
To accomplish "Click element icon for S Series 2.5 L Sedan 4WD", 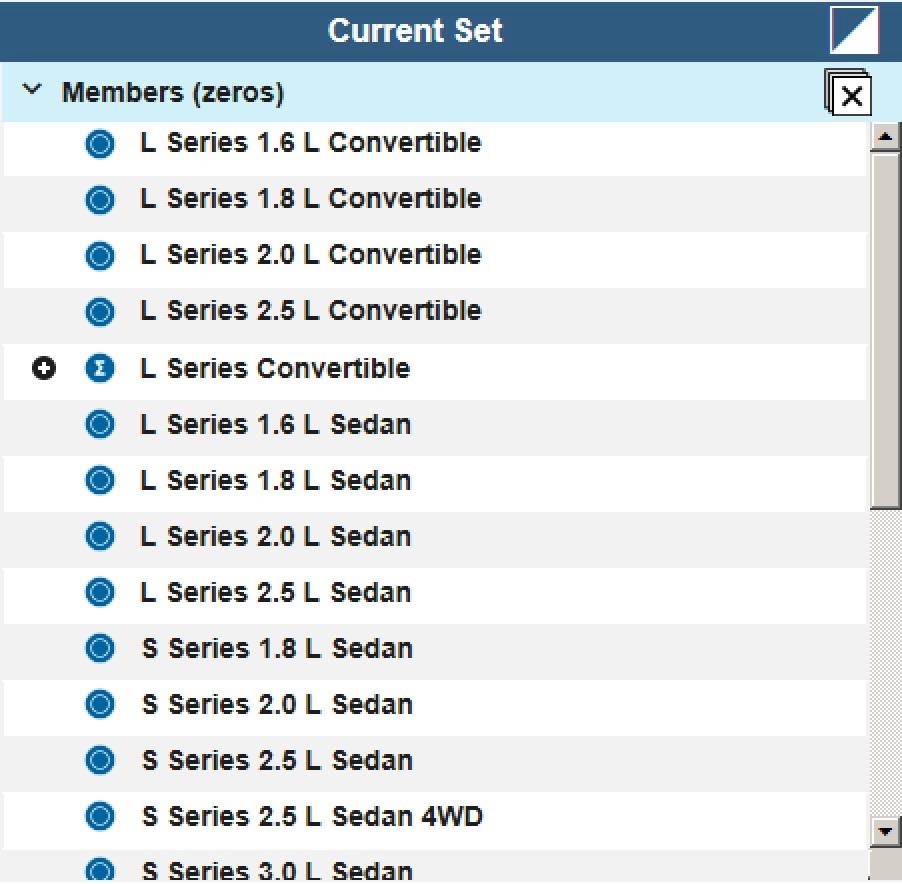I will point(100,817).
